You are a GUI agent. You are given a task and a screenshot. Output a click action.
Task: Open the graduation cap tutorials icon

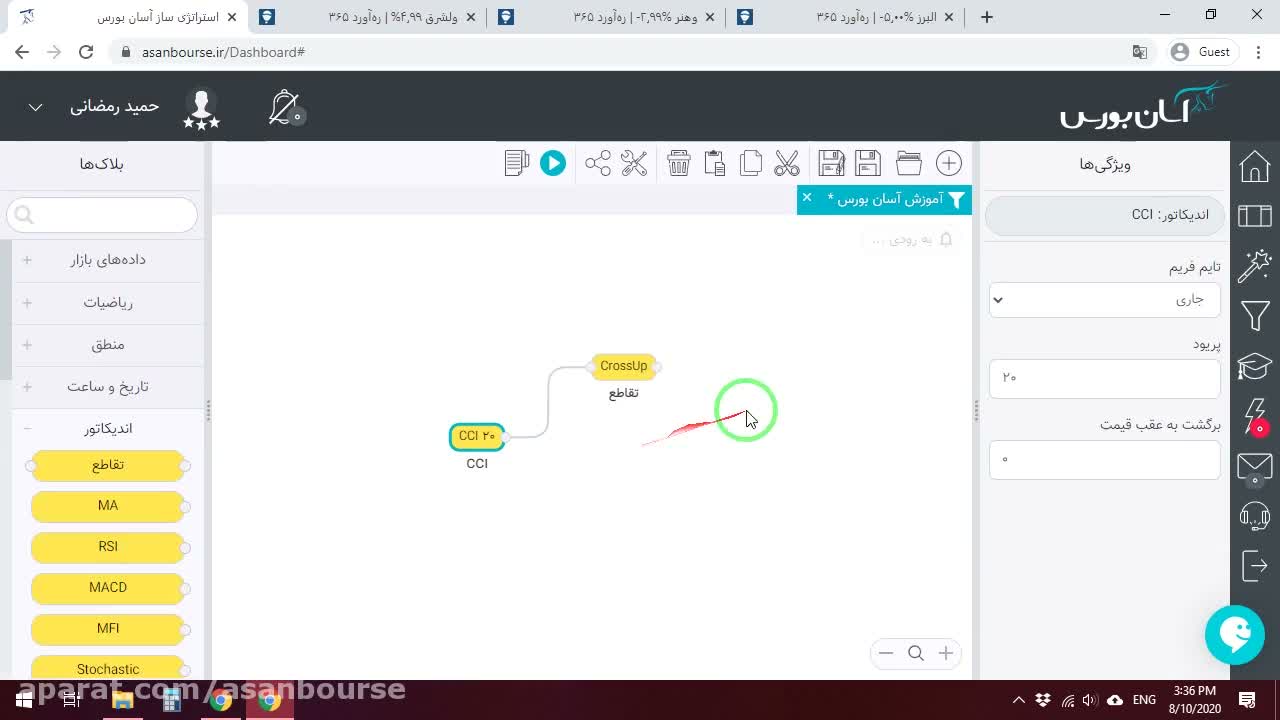pyautogui.click(x=1255, y=366)
